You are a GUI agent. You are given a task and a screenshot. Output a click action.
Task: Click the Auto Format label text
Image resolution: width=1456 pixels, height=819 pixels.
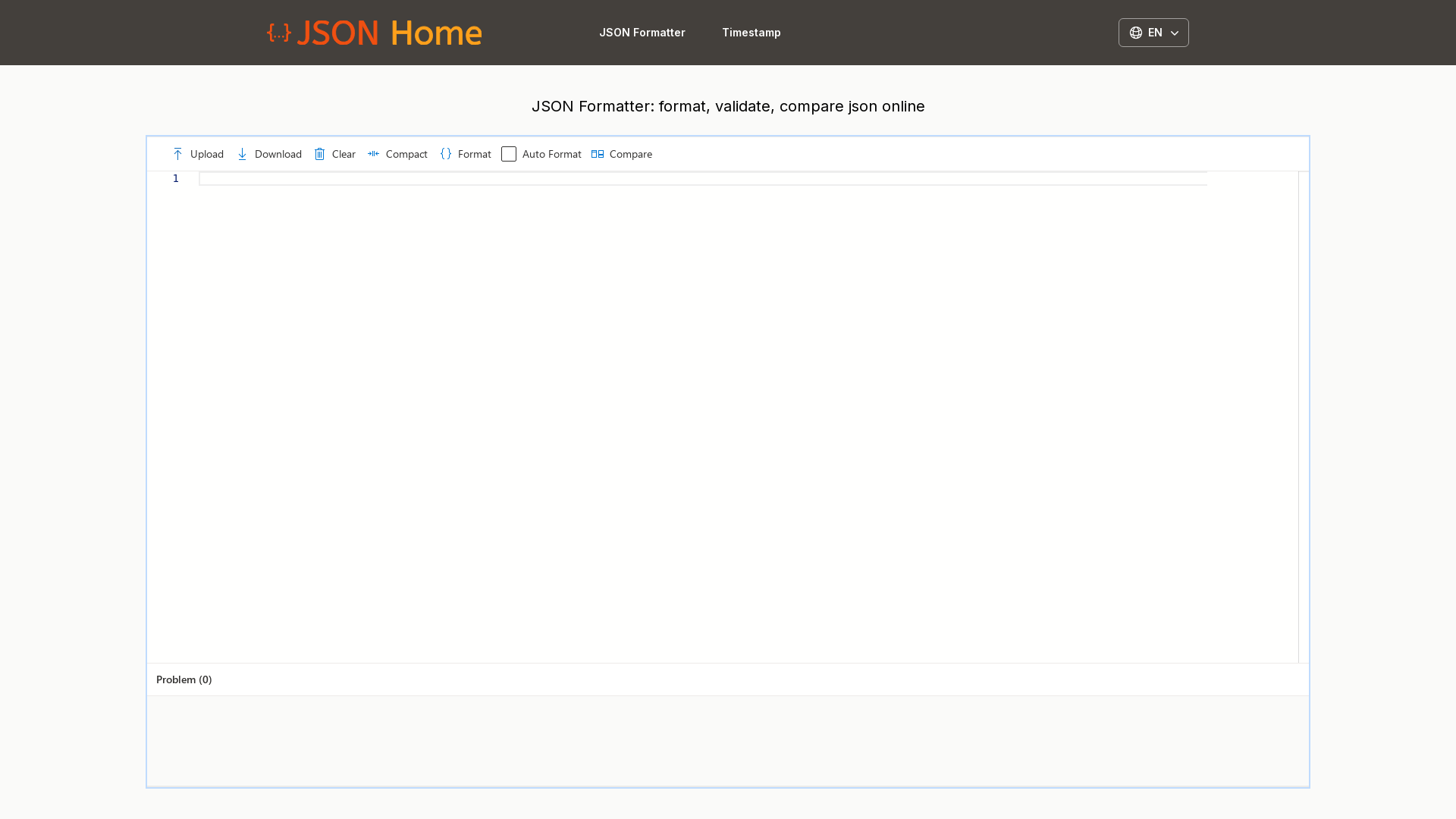tap(552, 154)
